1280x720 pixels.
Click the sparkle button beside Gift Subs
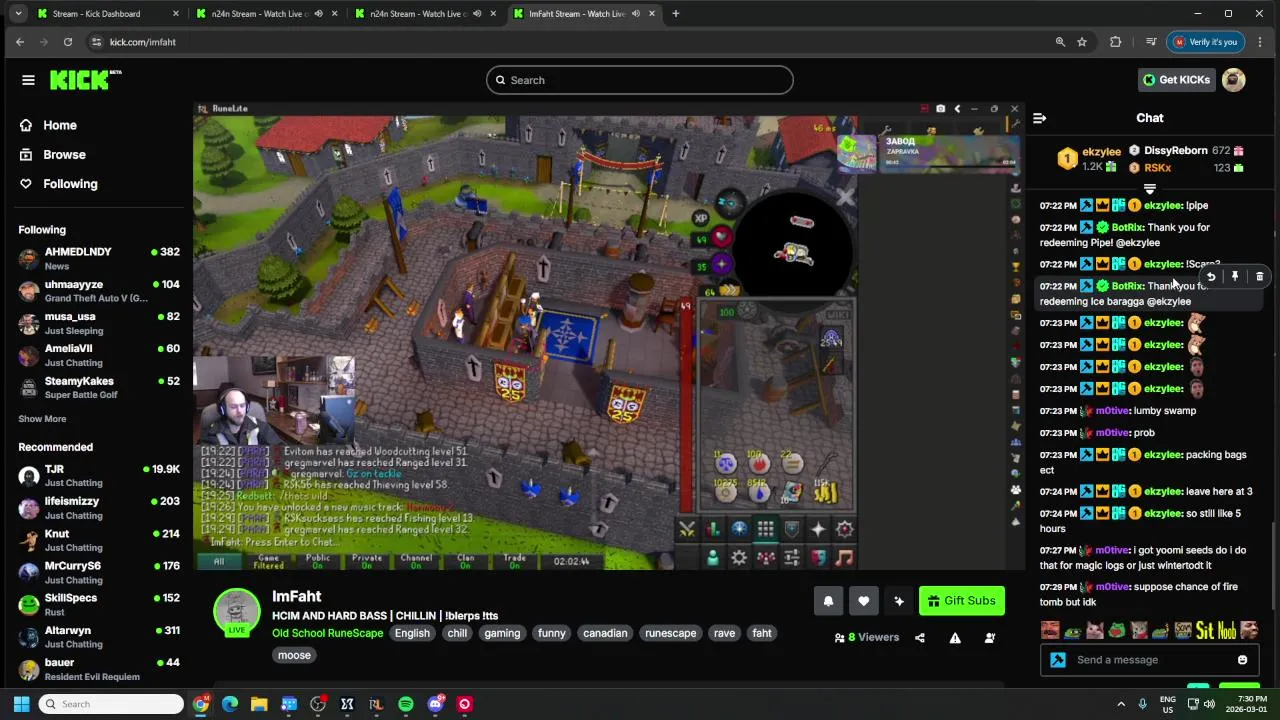pyautogui.click(x=899, y=601)
